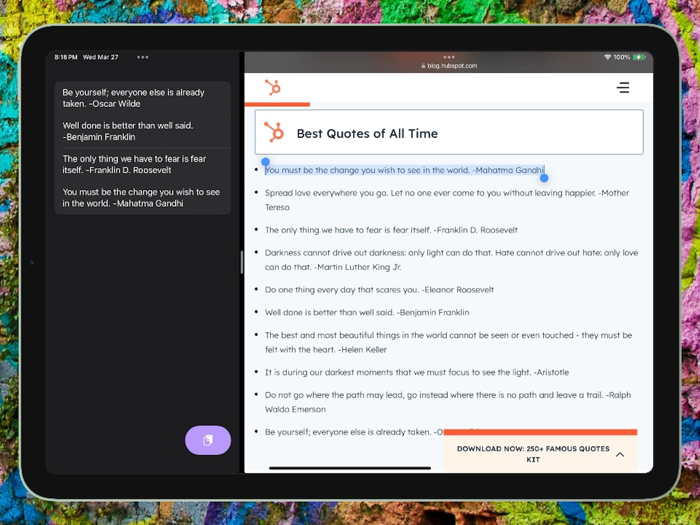Open the HubSpot hamburger menu
The image size is (700, 525).
click(x=623, y=88)
